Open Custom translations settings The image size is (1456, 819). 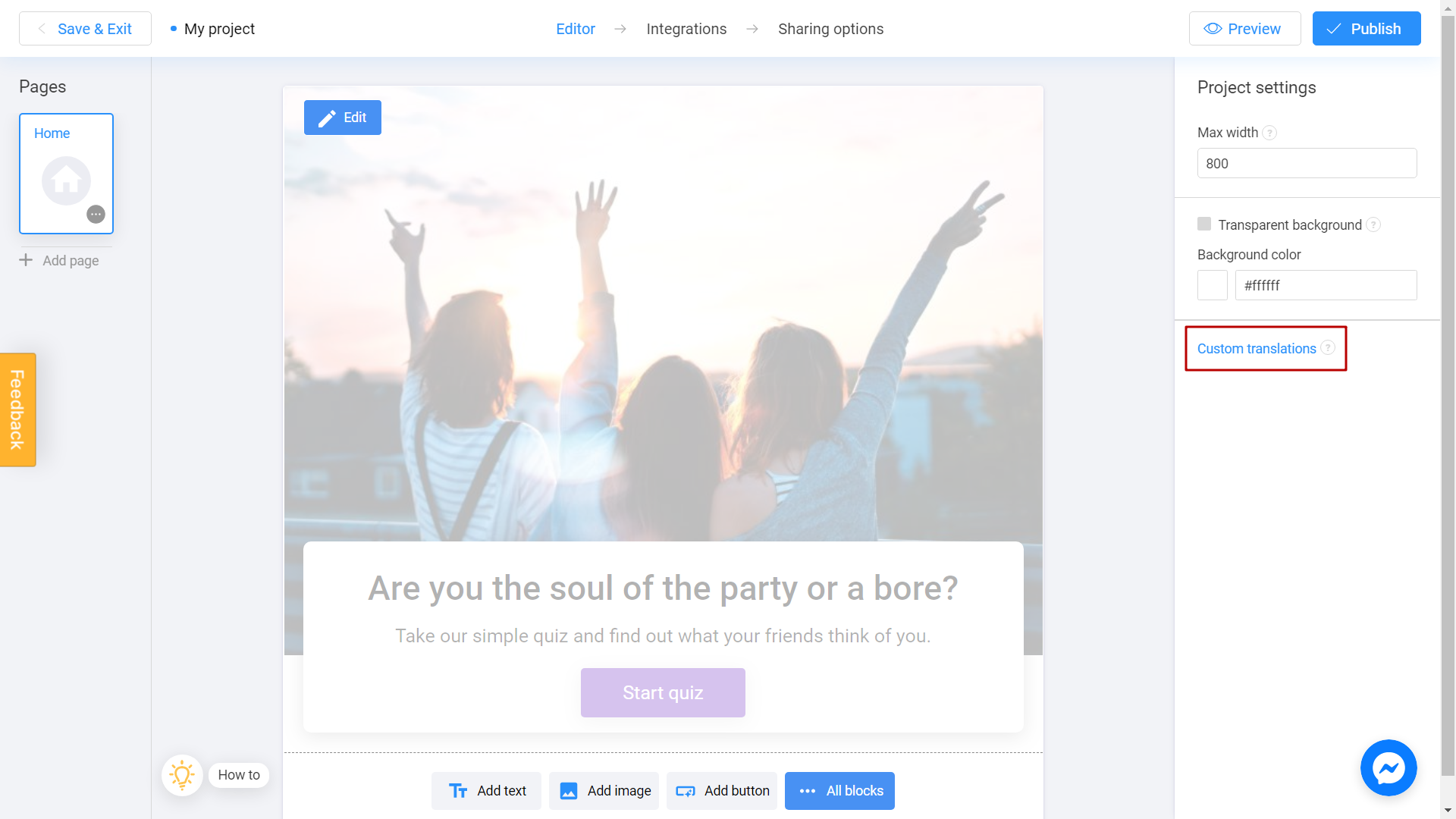1258,348
